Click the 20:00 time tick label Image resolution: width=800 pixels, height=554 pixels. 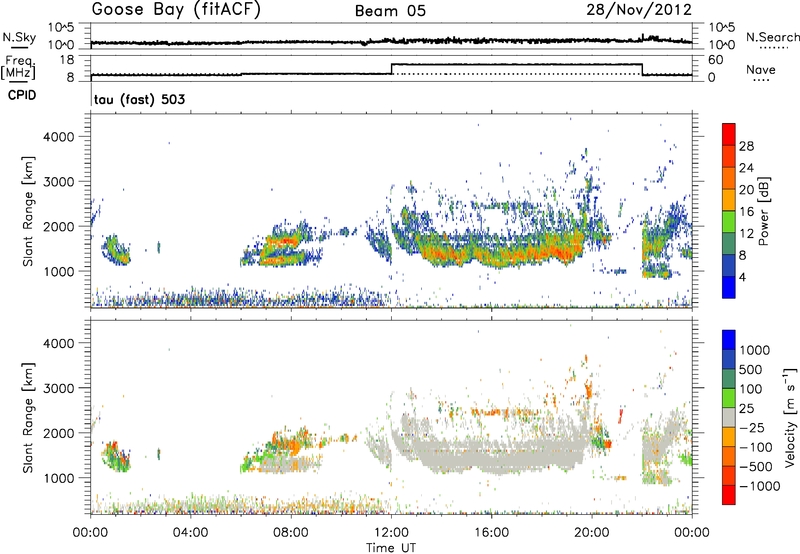click(x=592, y=533)
